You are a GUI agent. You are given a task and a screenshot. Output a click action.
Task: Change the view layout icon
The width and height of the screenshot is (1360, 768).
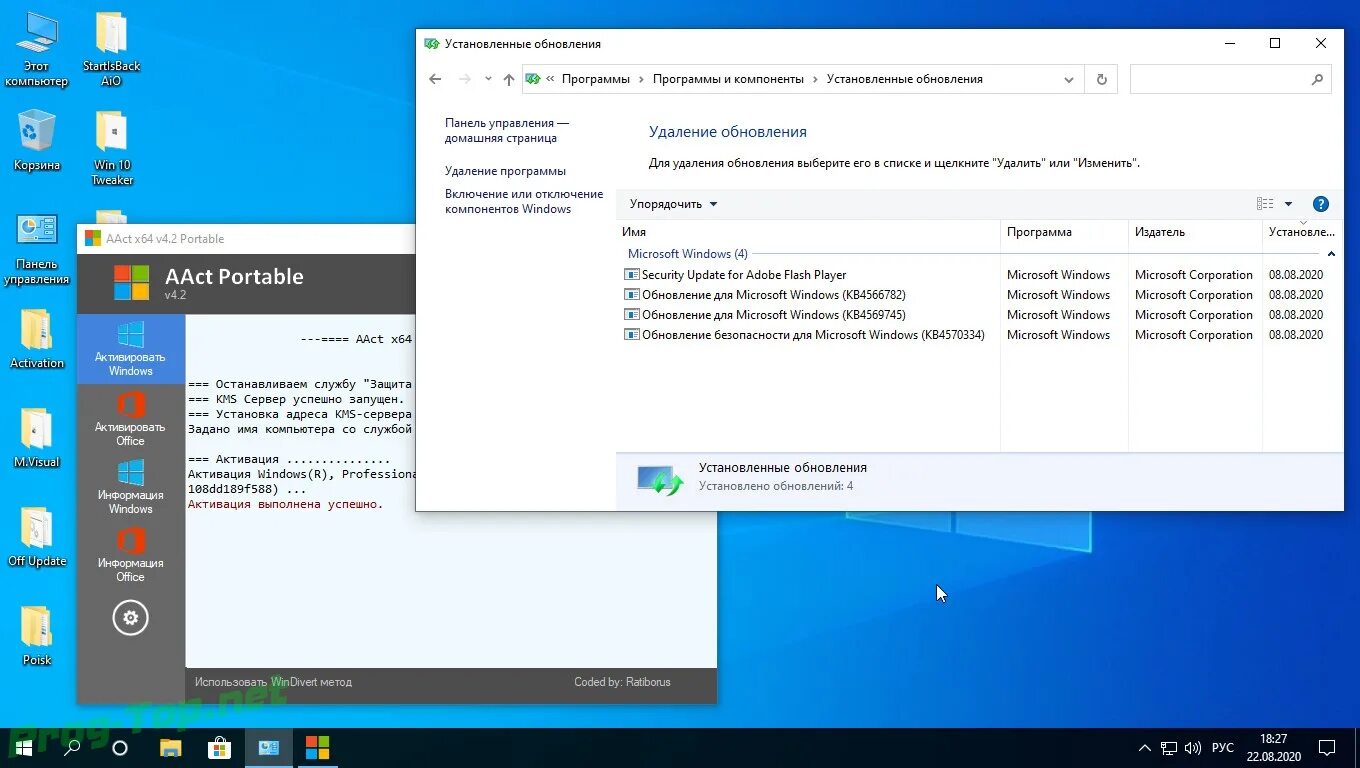pos(1265,204)
